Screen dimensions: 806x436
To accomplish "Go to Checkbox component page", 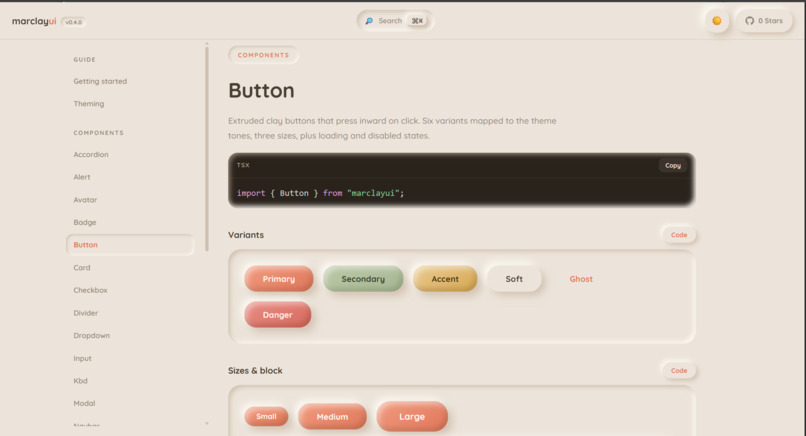I will (90, 290).
